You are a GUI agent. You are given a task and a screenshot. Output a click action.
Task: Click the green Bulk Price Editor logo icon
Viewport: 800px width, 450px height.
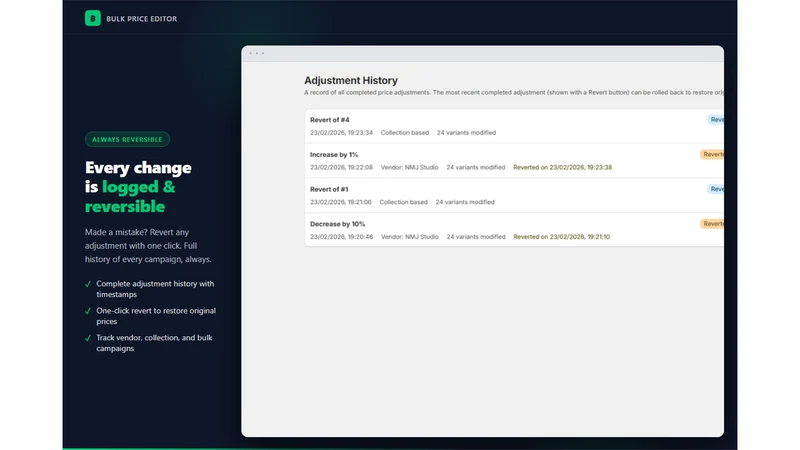click(x=92, y=18)
